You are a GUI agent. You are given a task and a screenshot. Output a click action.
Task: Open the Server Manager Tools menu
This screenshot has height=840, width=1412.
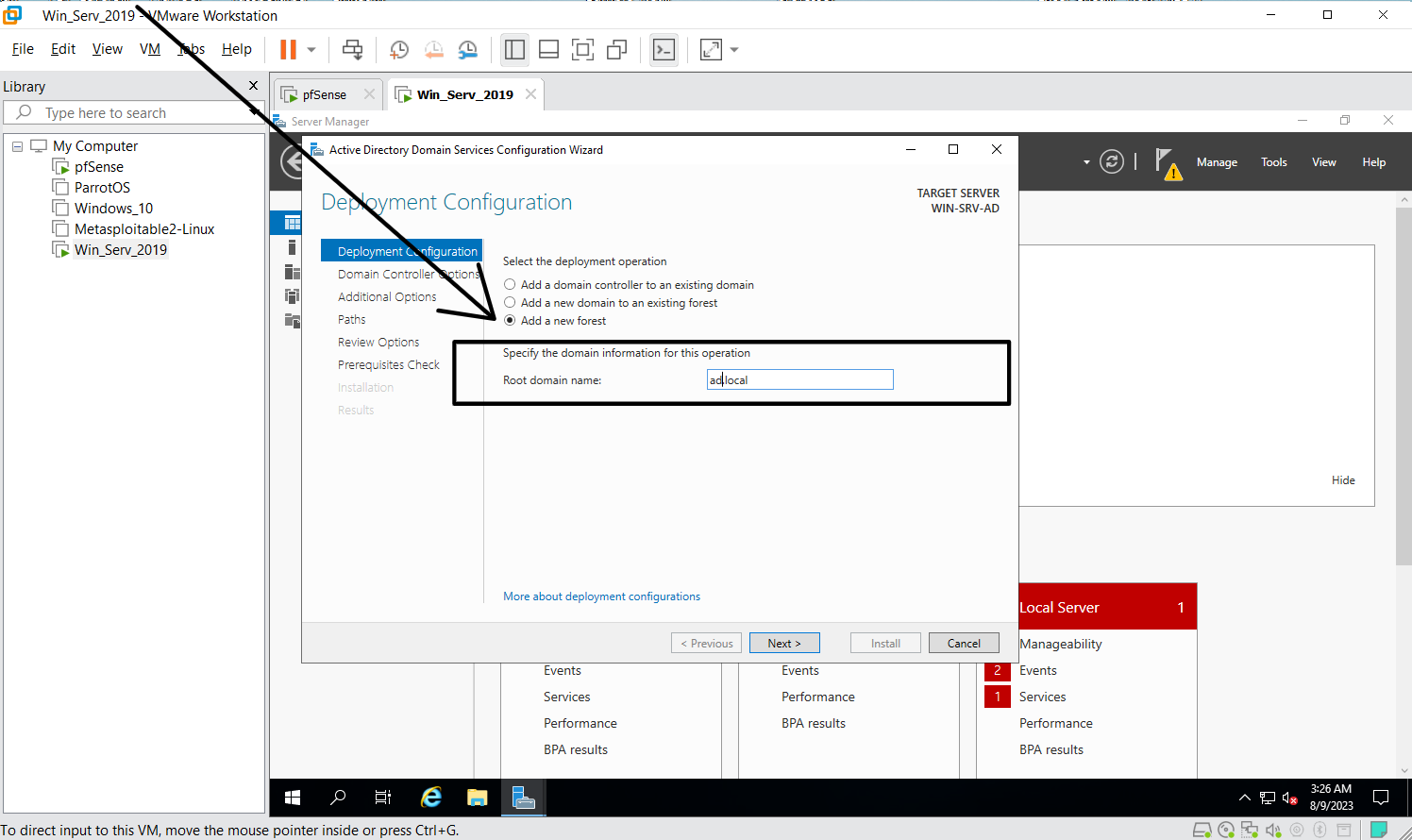click(1274, 162)
